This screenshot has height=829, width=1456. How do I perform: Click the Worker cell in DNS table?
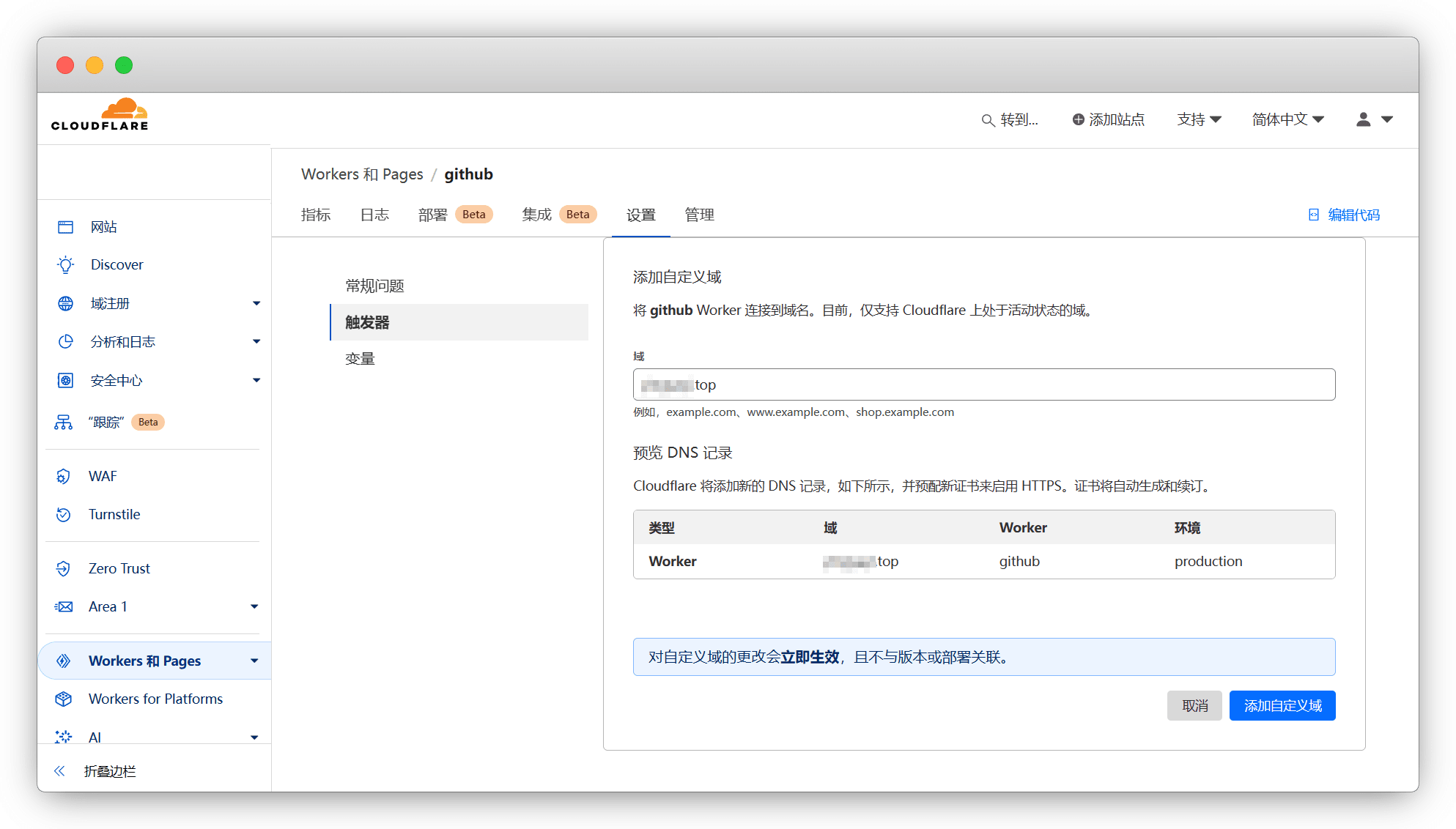[673, 562]
